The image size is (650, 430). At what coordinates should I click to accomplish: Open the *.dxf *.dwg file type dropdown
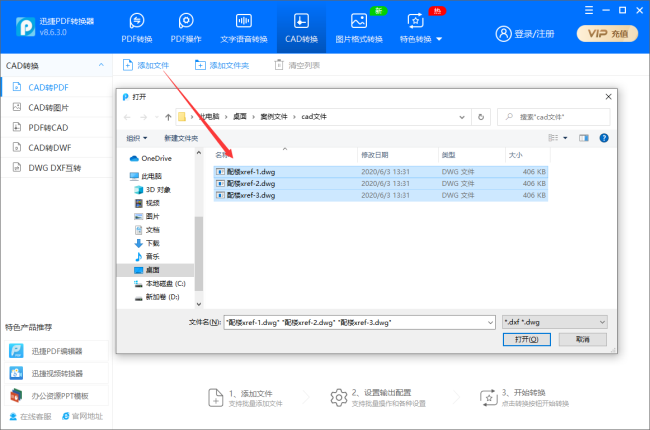(555, 322)
